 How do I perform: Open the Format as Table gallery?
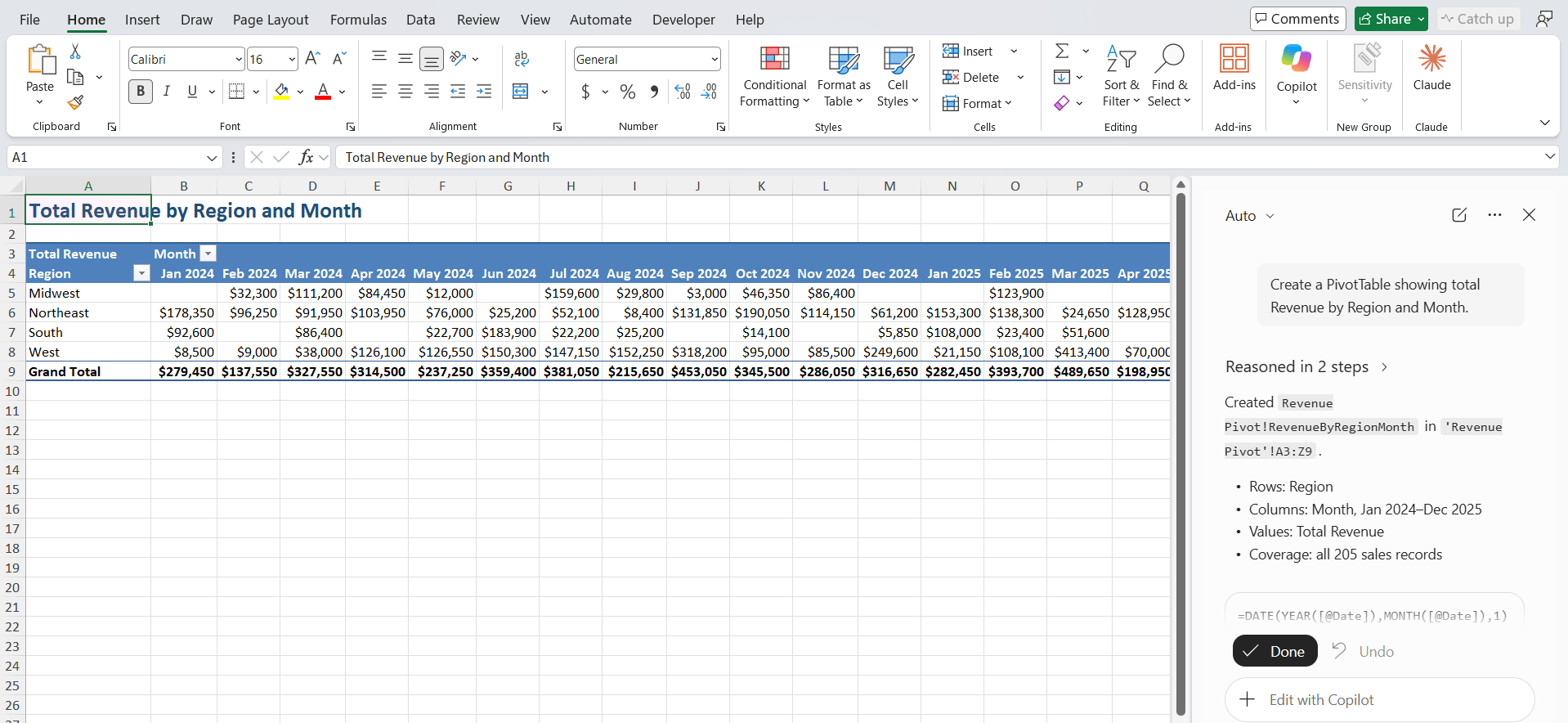(x=844, y=77)
